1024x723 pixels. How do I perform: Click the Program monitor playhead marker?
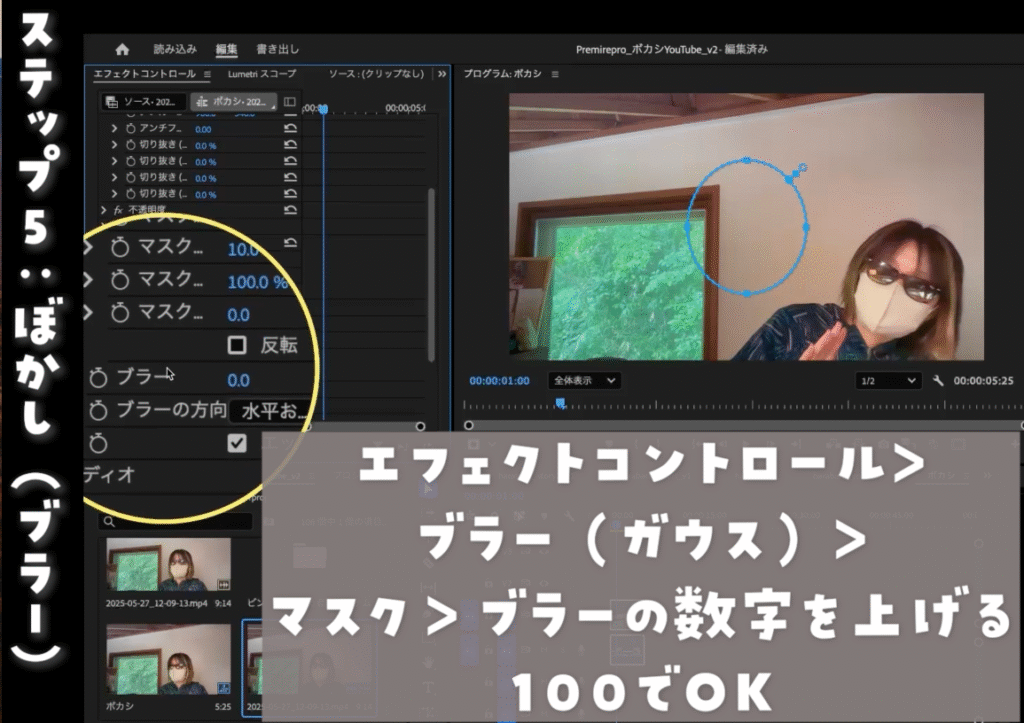(560, 403)
